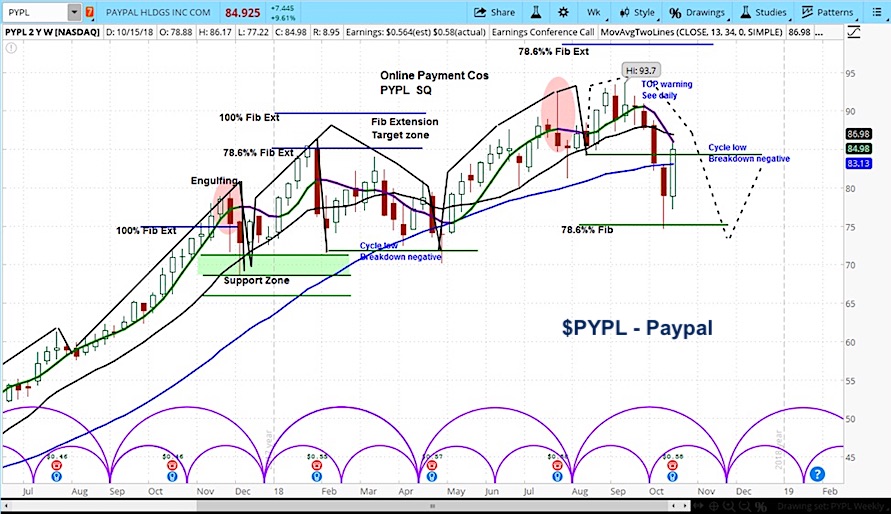Select the $PYPL - Paypal chart title text
This screenshot has width=891, height=514.
(x=637, y=328)
